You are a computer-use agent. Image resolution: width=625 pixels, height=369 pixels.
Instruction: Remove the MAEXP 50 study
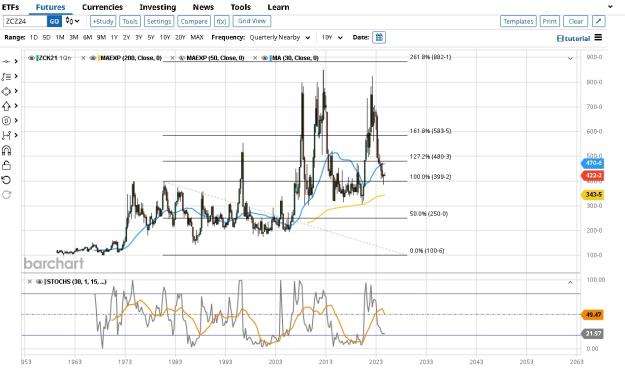tap(172, 58)
